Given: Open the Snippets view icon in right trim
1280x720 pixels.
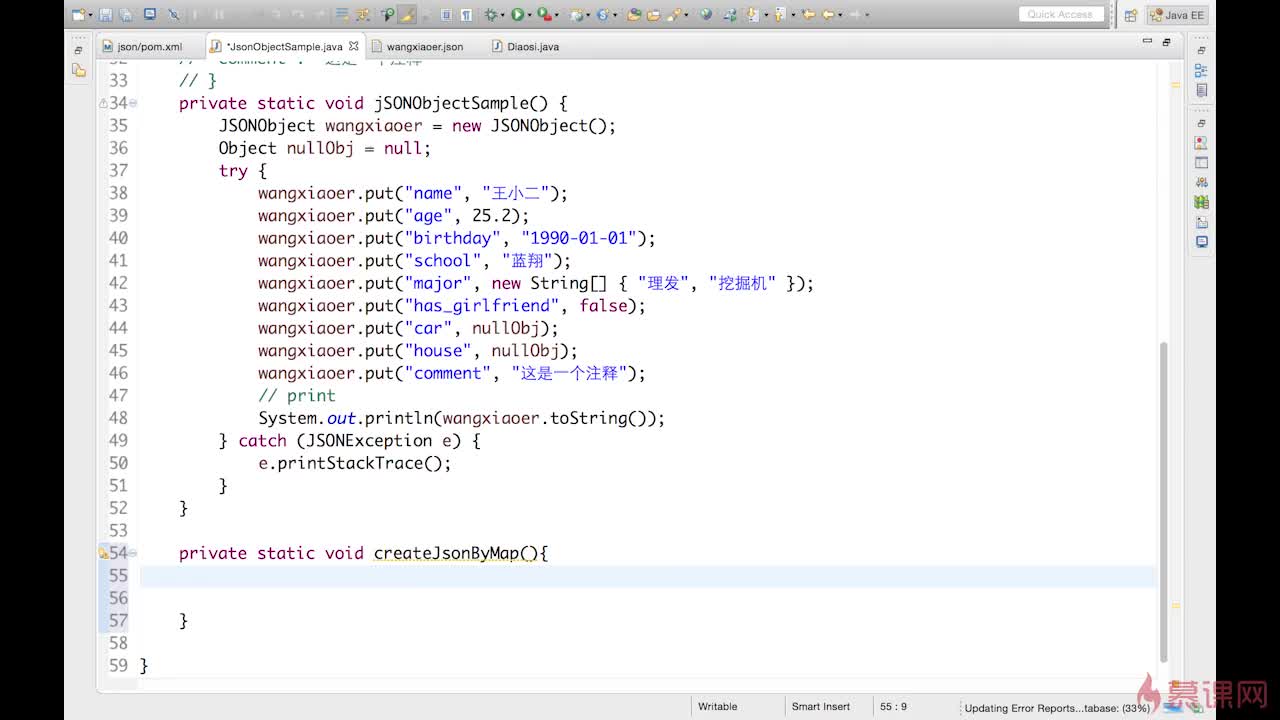Looking at the screenshot, I should (1201, 222).
